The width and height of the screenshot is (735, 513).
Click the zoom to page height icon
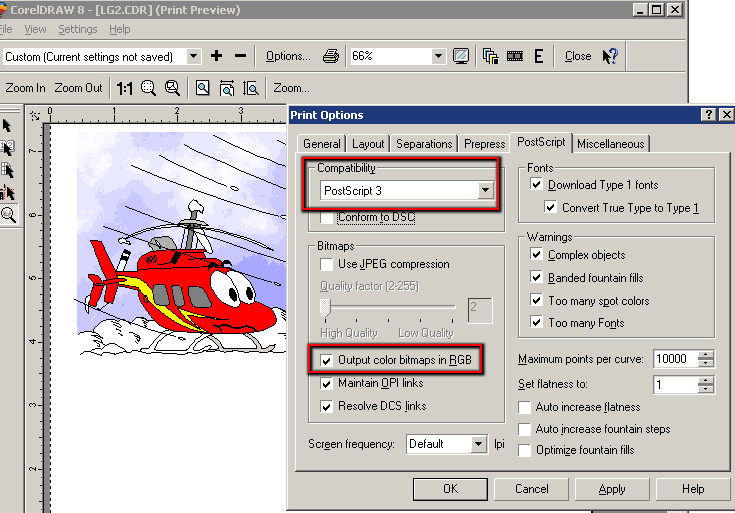251,88
